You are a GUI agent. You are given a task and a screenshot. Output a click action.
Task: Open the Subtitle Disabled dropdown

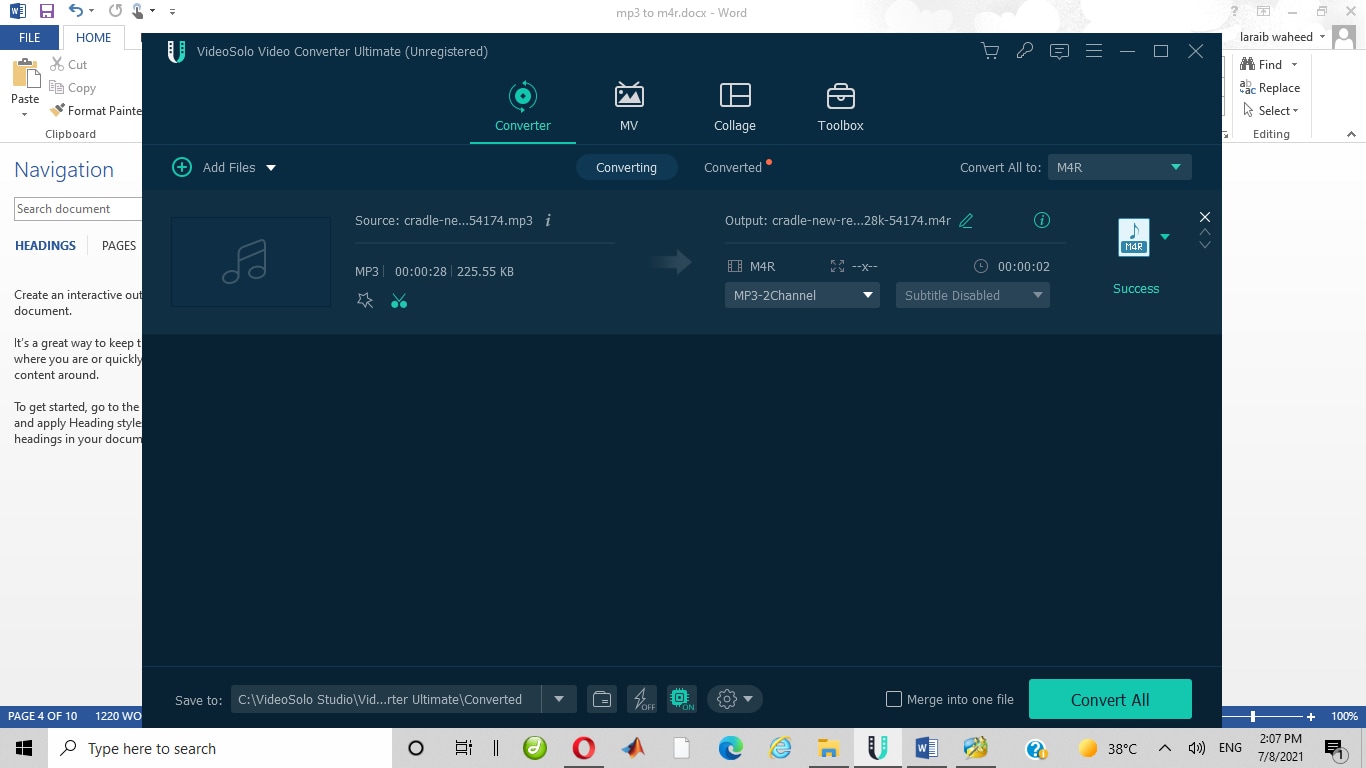tap(973, 295)
